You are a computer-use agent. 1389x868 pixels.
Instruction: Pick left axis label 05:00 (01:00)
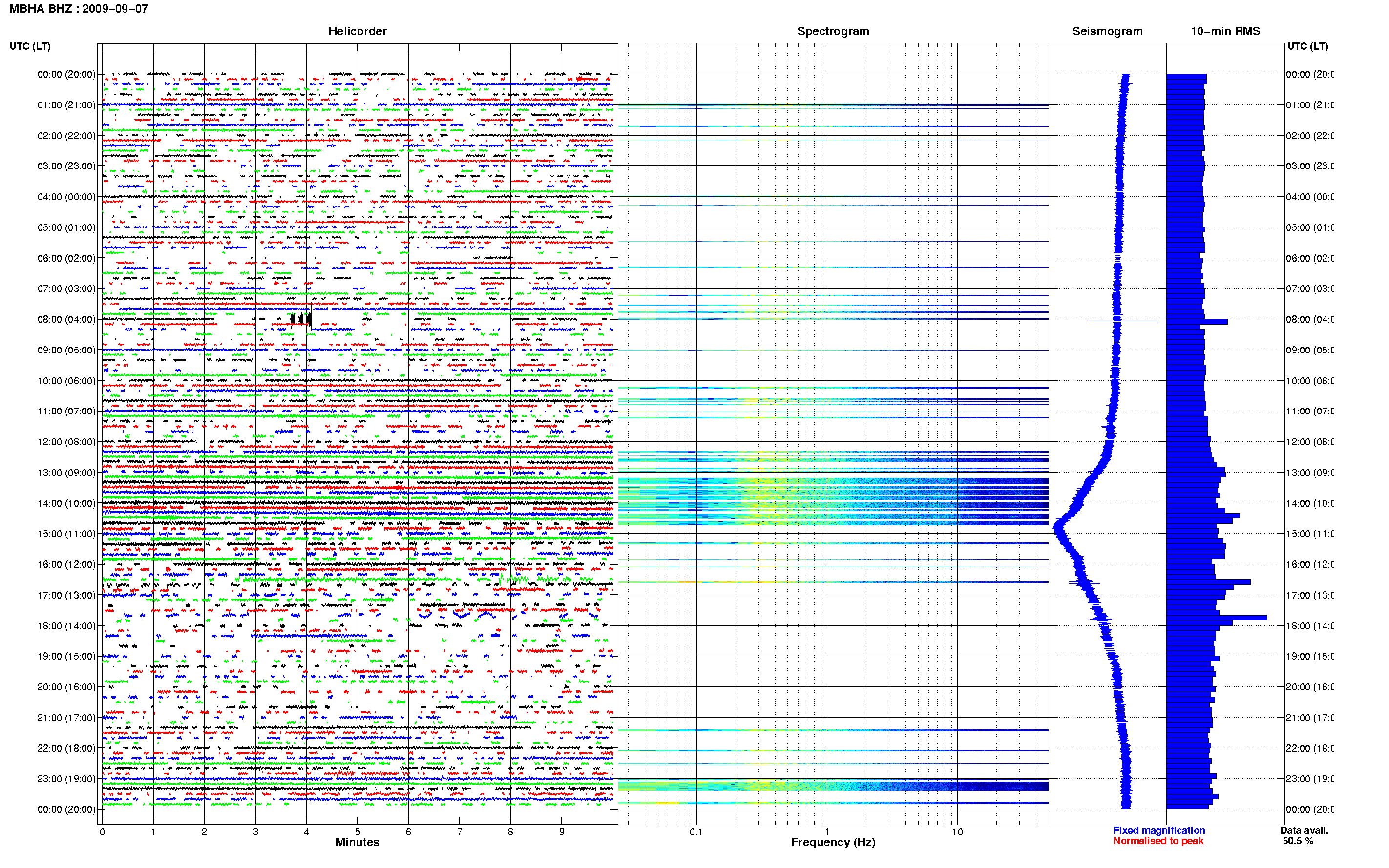click(x=66, y=227)
